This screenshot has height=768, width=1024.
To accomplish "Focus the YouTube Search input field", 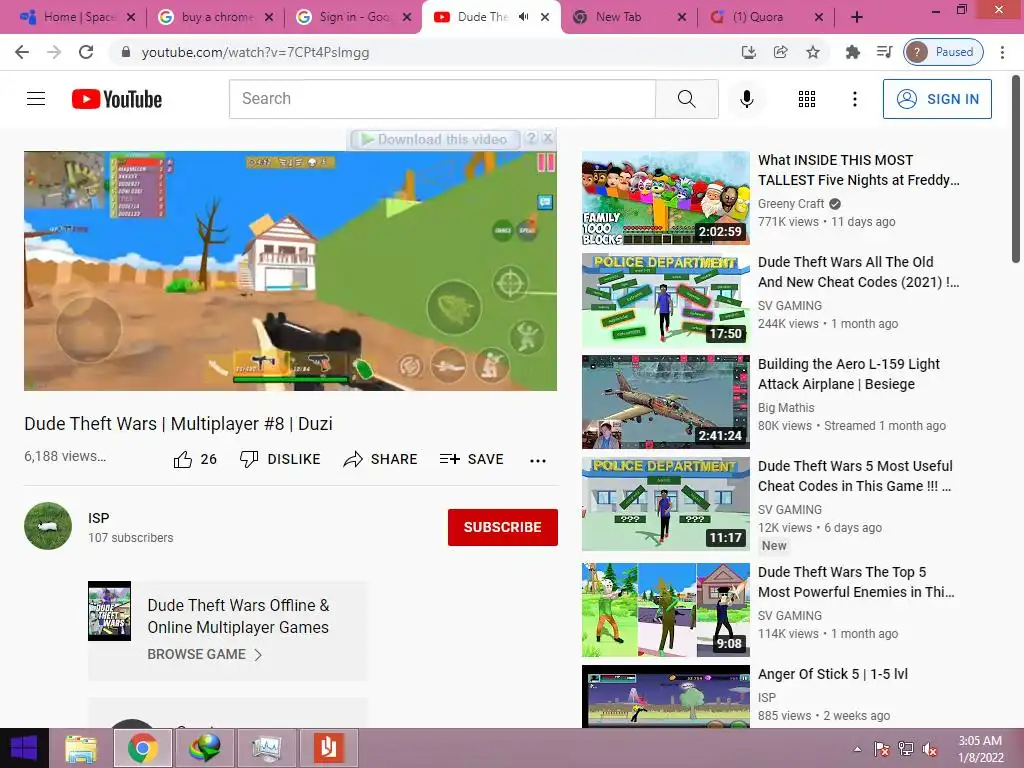I will (442, 99).
